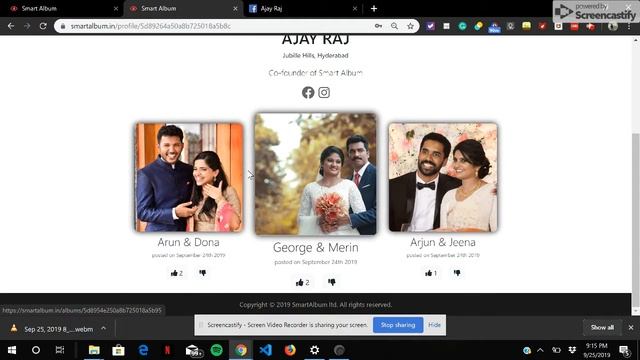
Task: Close the Ajay Raj tab
Action: pos(354,9)
